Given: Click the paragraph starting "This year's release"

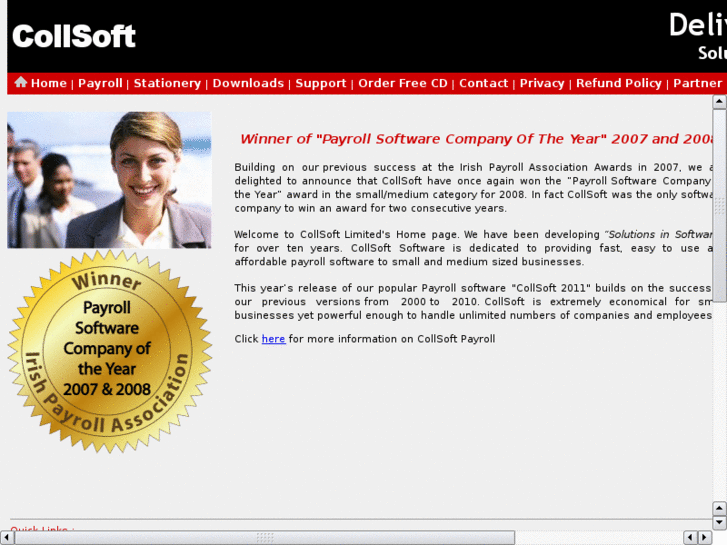Looking at the screenshot, I should click(x=473, y=301).
